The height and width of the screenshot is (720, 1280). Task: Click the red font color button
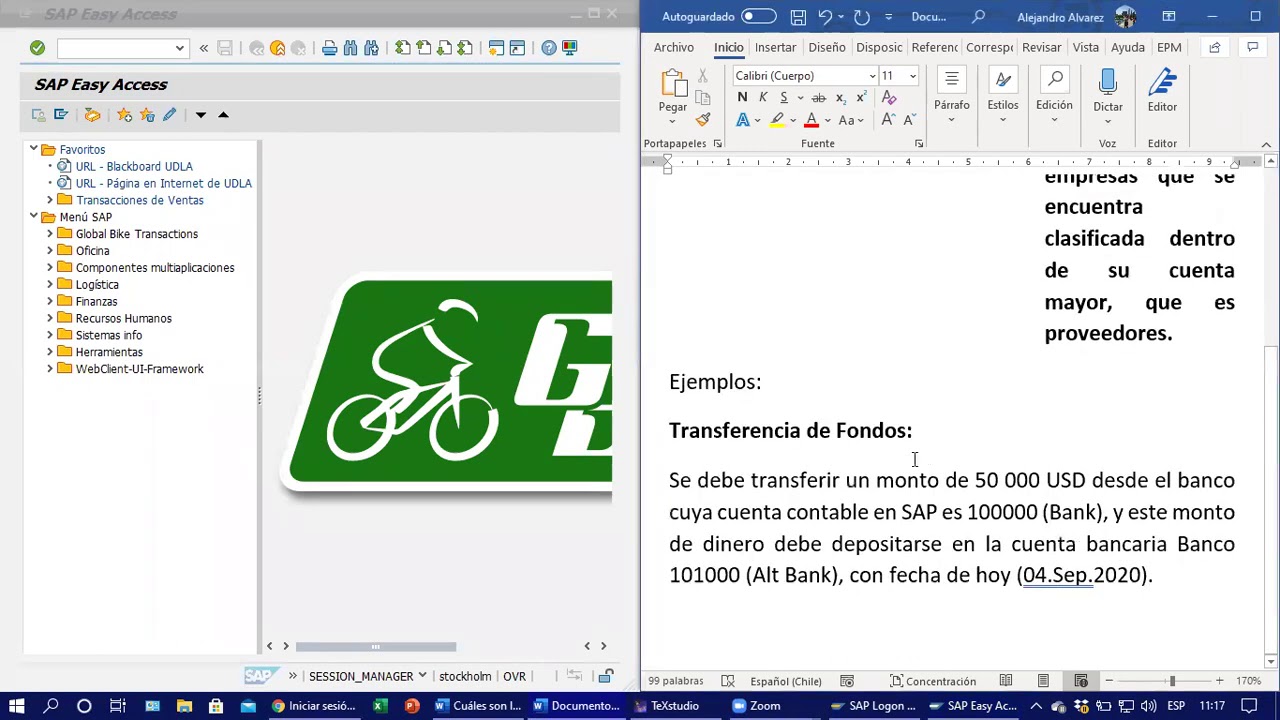(811, 120)
